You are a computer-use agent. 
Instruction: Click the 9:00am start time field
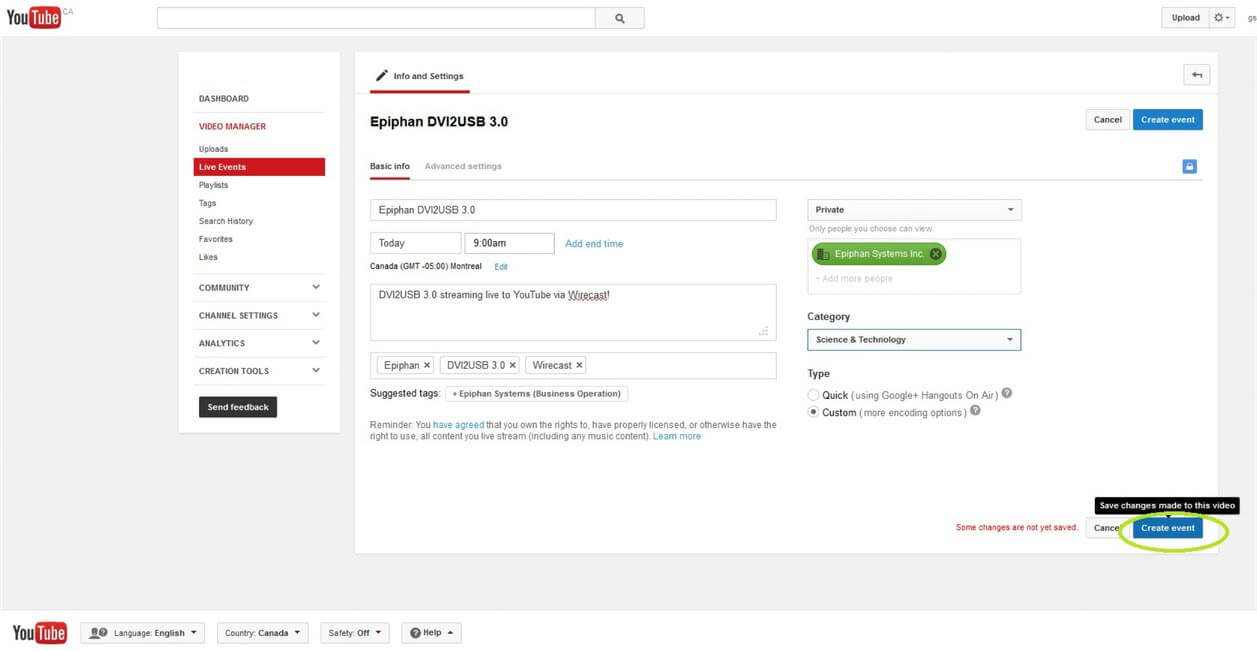pos(509,243)
